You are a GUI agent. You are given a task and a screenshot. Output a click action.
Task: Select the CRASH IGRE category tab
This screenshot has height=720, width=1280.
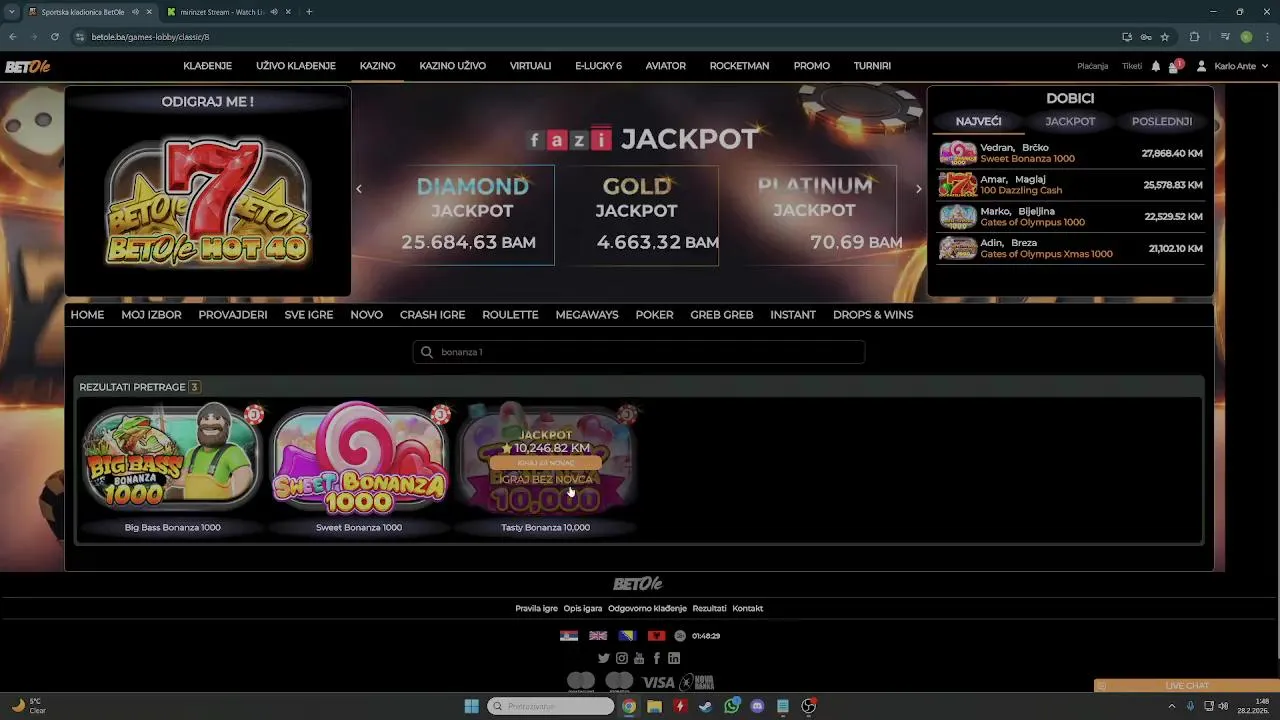432,315
